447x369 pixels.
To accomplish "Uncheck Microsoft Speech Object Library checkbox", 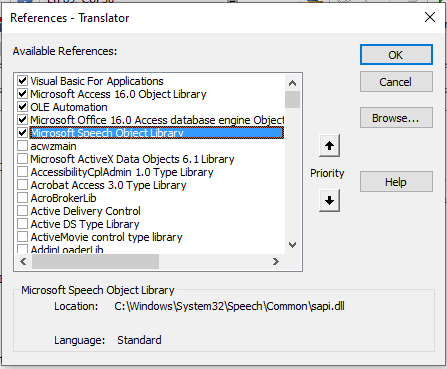I will coord(22,133).
